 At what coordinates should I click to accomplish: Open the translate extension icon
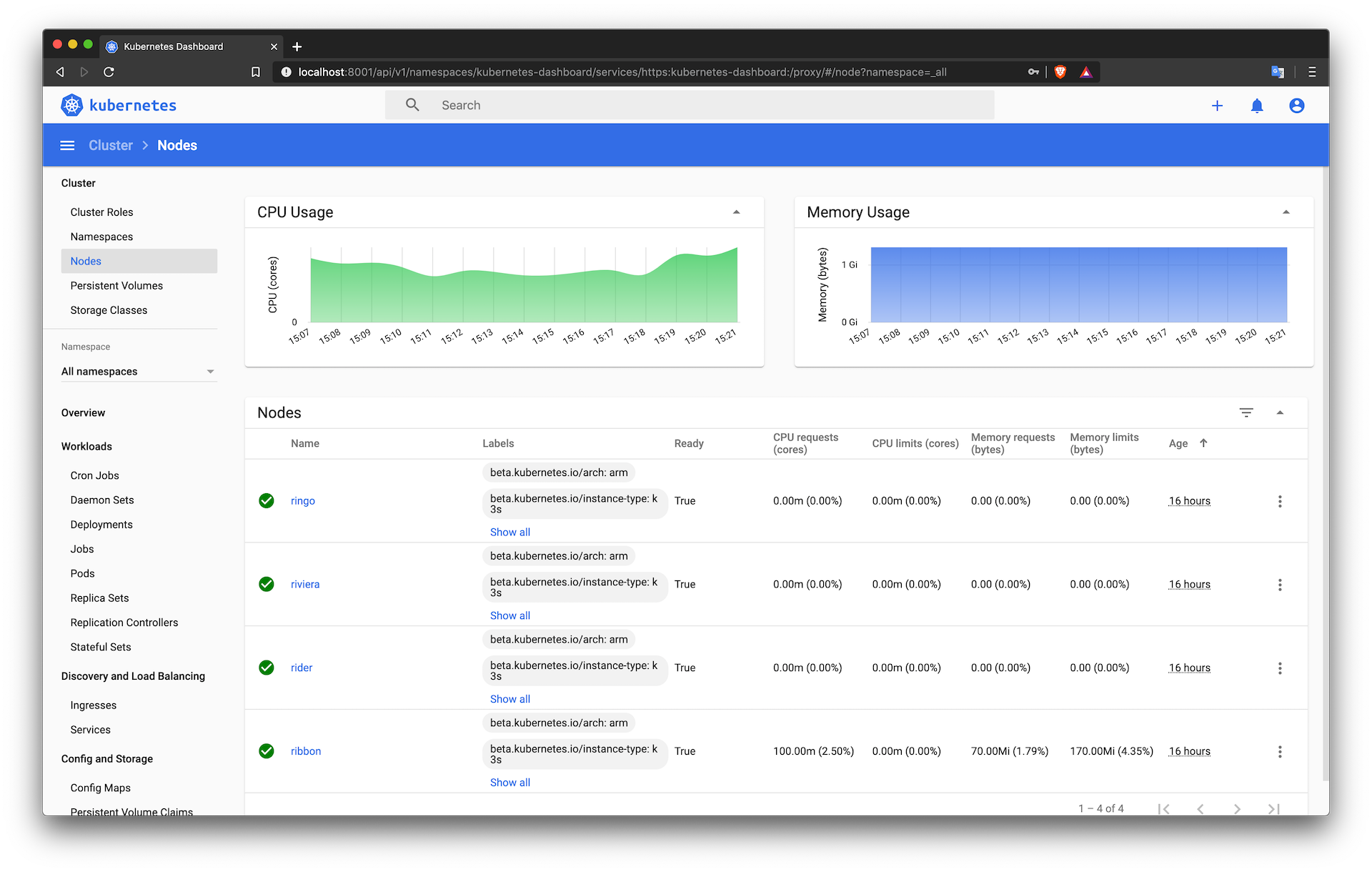pos(1278,71)
